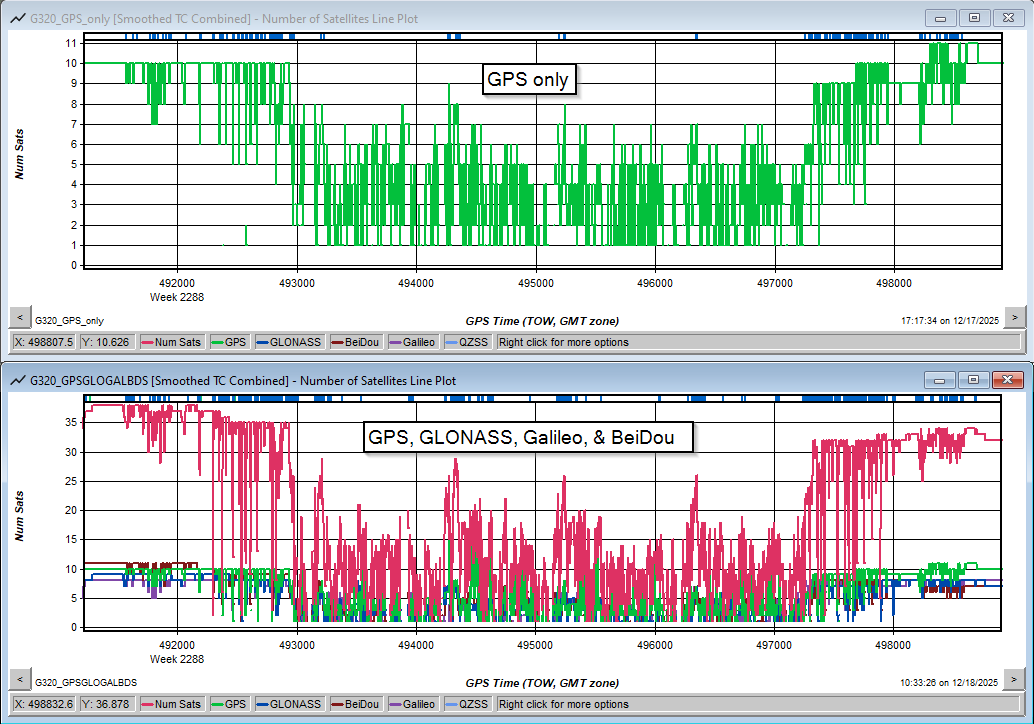The height and width of the screenshot is (724, 1034).
Task: Click X: 498832.6 readout in GPSGLOGALBDS status bar
Action: pos(45,704)
